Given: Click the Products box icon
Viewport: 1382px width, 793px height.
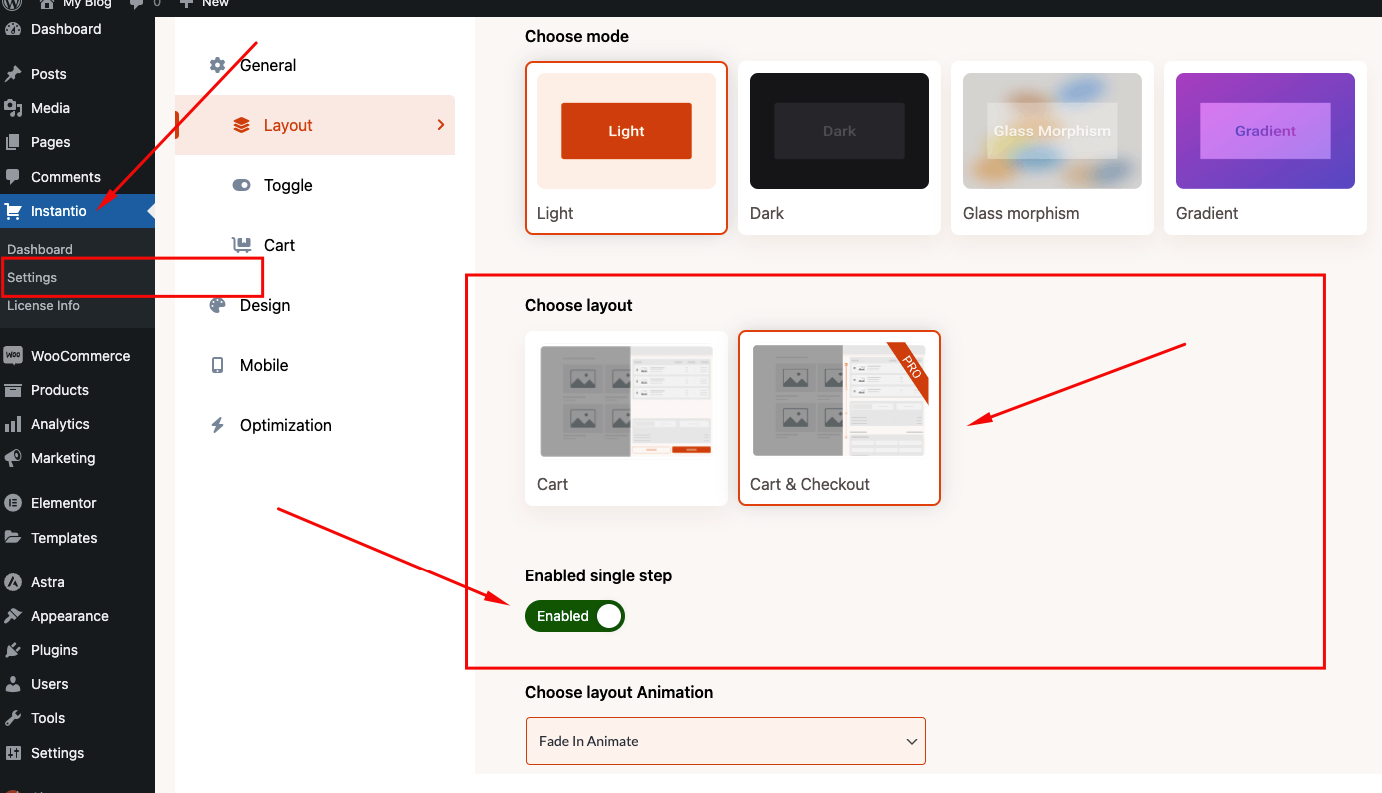Looking at the screenshot, I should click(13, 390).
